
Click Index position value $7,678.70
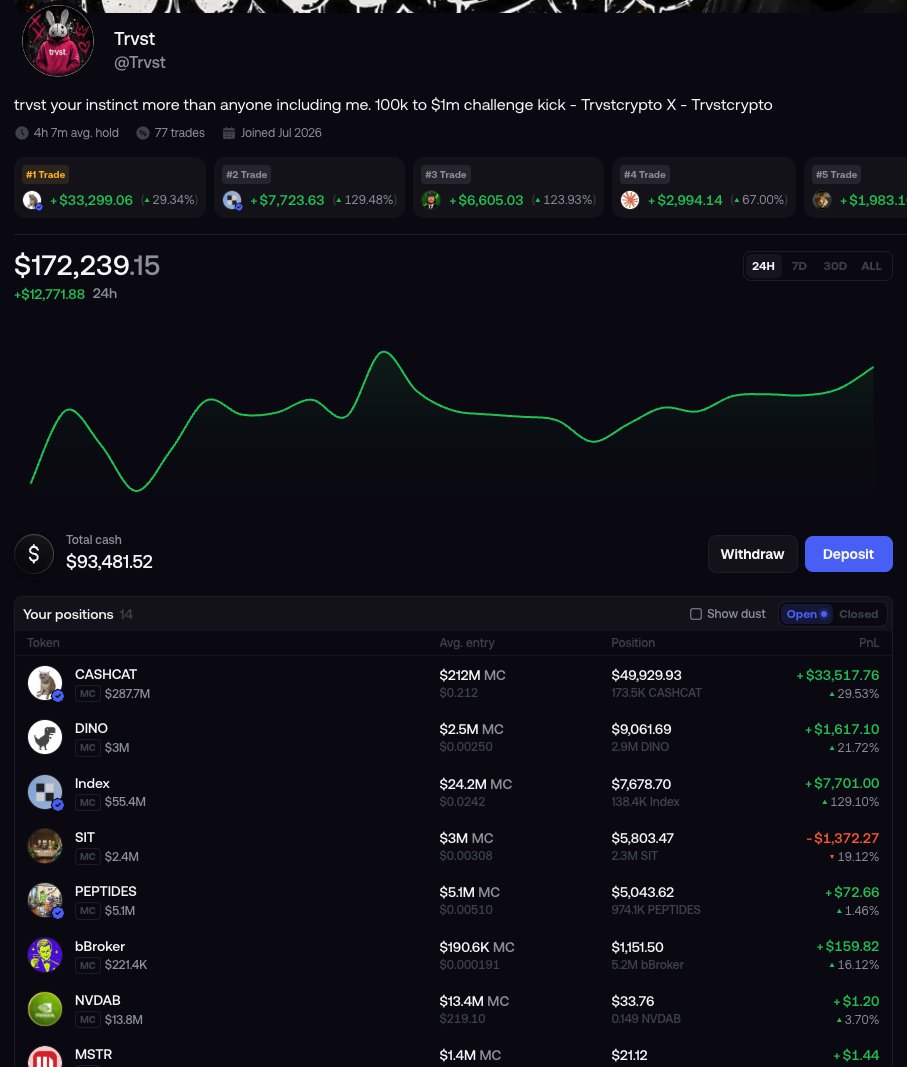pyautogui.click(x=641, y=784)
